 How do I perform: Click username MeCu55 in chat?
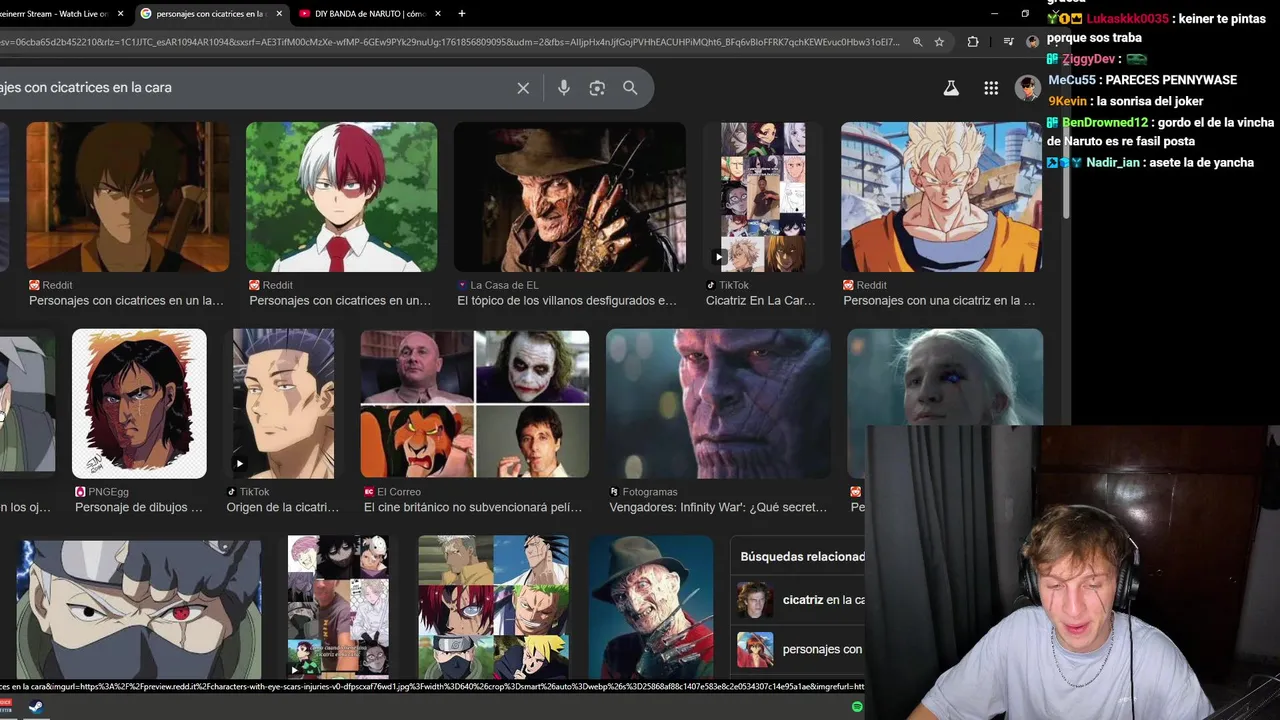[x=1072, y=80]
